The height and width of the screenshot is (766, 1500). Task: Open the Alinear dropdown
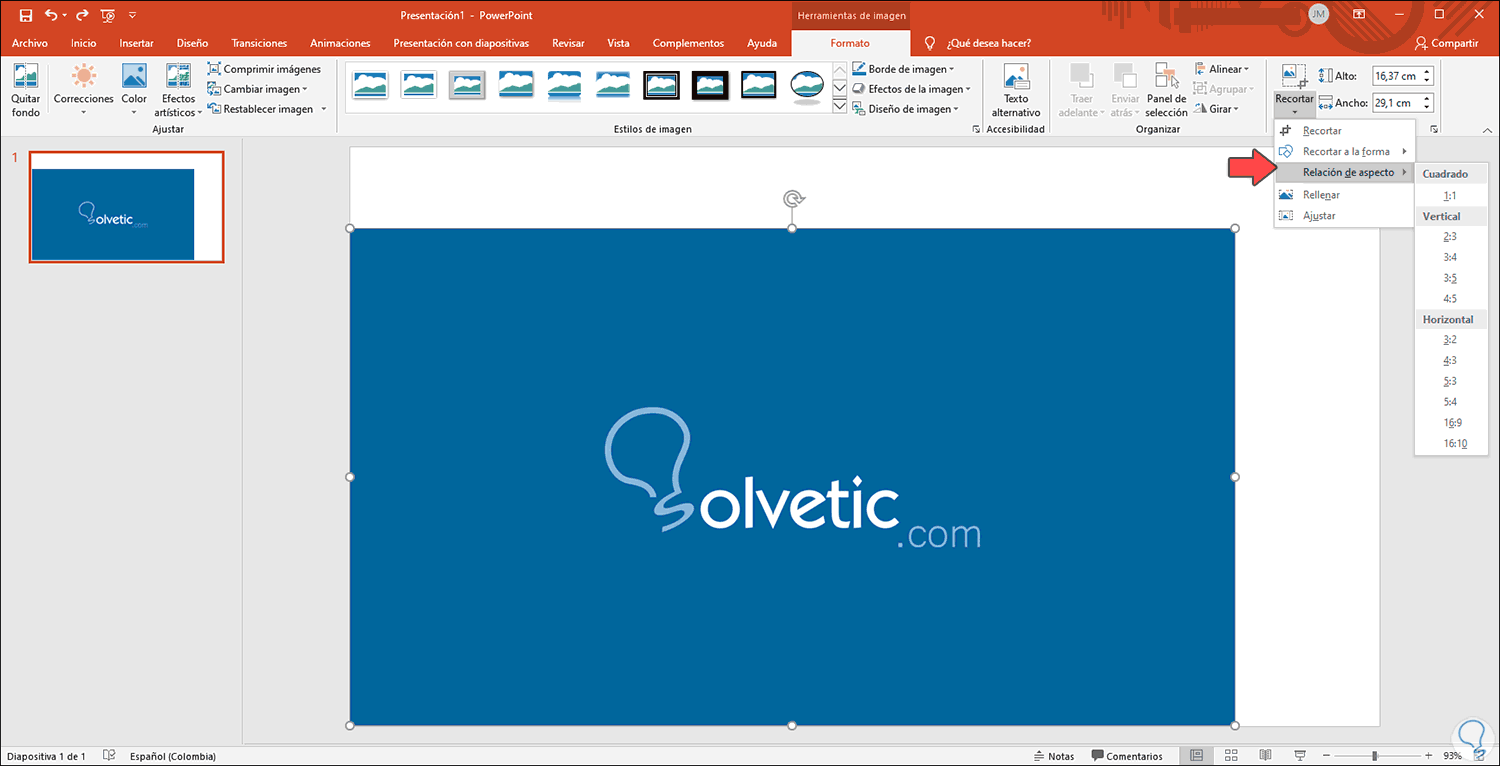point(1221,69)
